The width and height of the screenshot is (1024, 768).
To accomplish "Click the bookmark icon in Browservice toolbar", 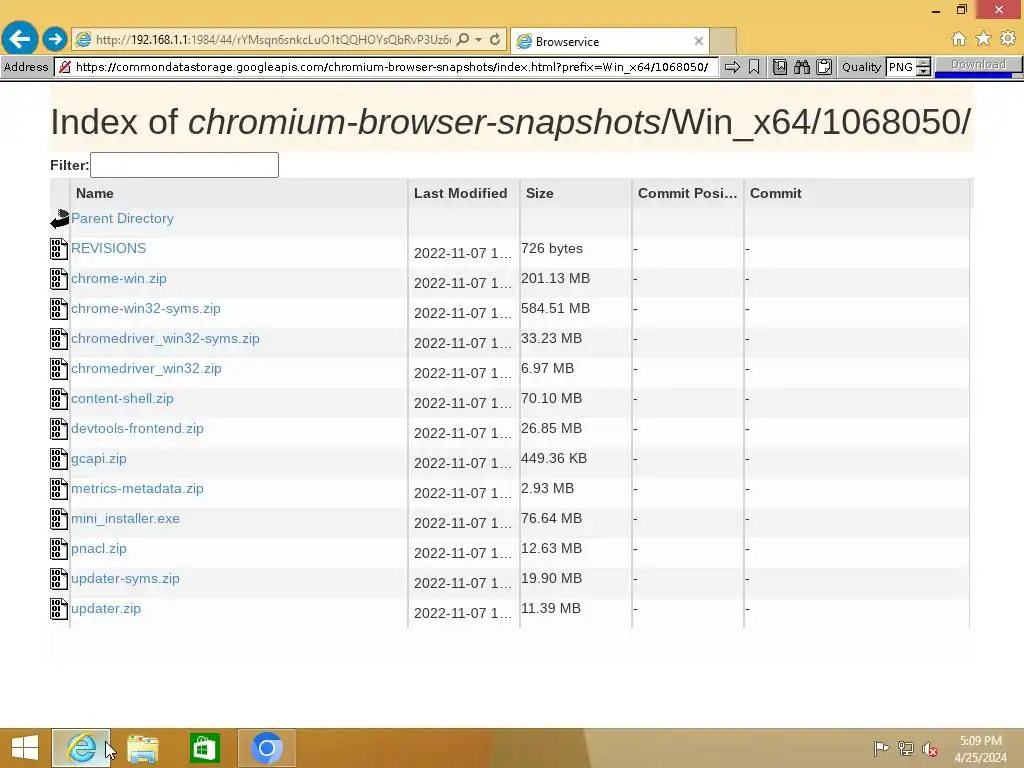I will (x=754, y=67).
